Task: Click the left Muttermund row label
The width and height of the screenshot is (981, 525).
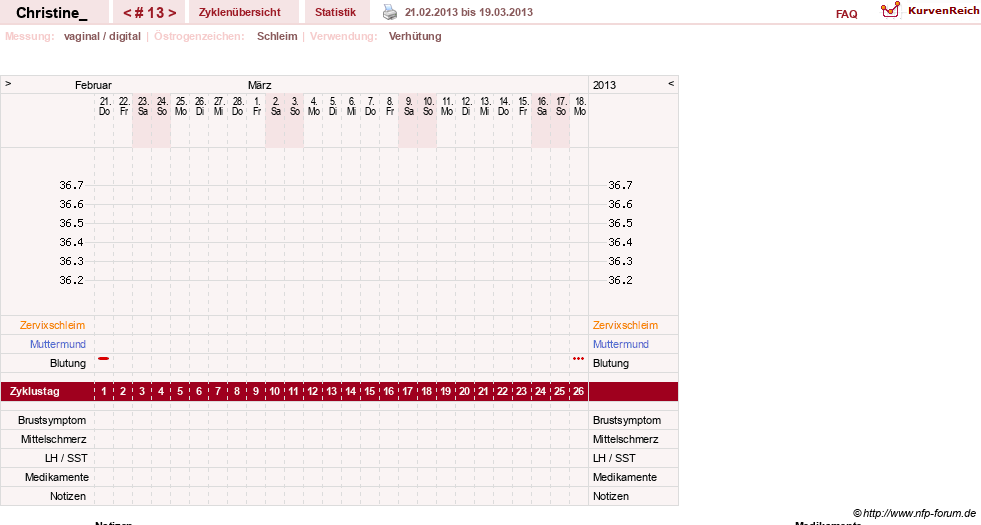Action: point(58,344)
